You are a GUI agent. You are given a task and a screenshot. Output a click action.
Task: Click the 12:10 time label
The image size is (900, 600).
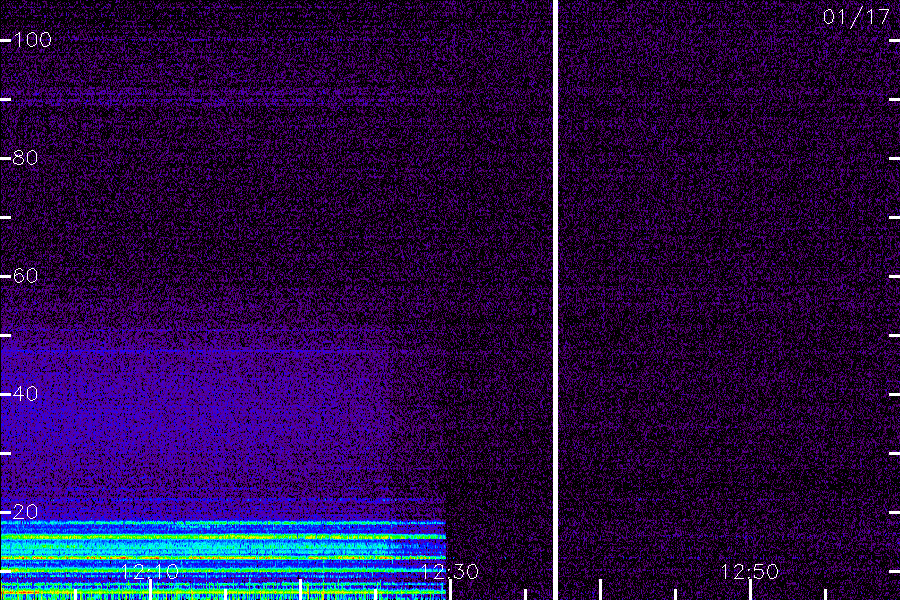[150, 571]
